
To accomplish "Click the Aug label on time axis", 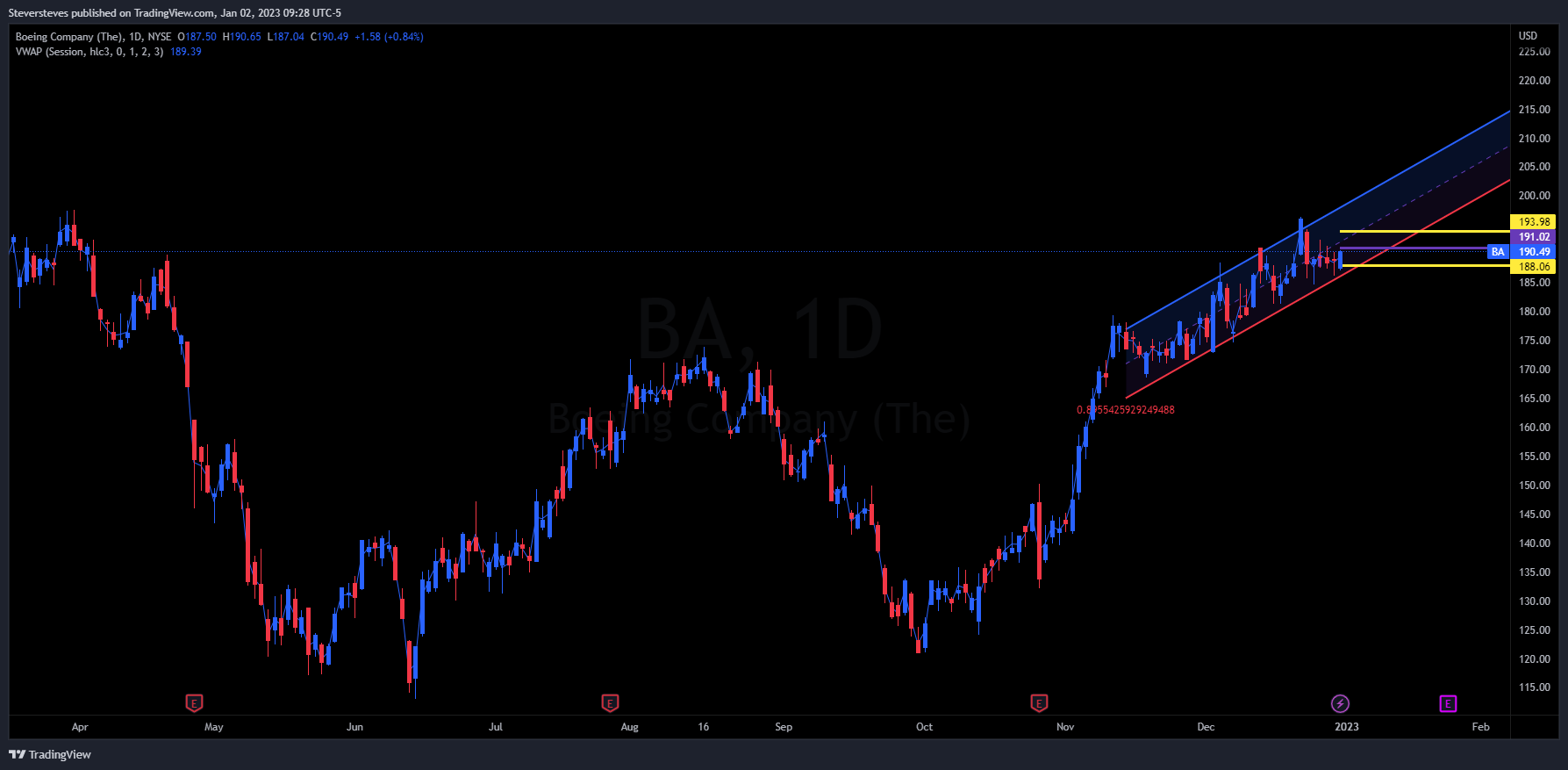I will (630, 727).
